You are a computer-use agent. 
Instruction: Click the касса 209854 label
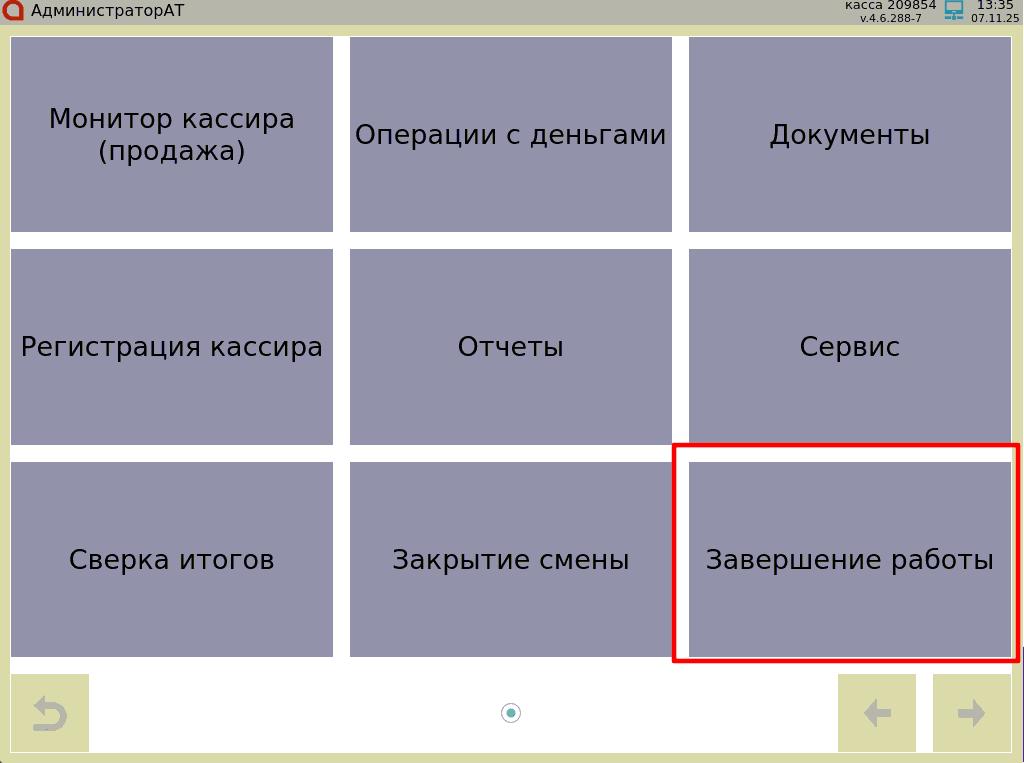(890, 5)
